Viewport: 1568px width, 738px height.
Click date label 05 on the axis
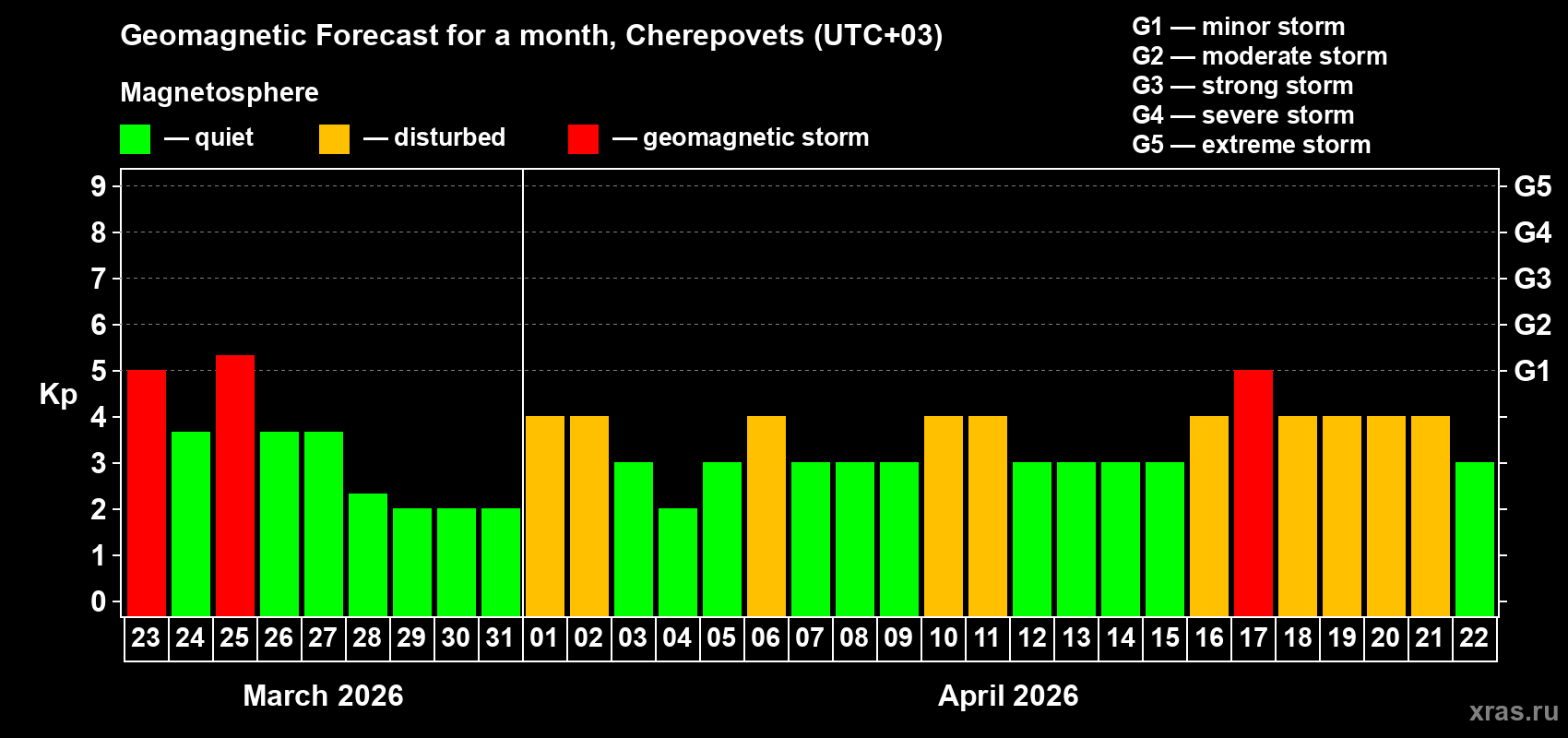(x=721, y=637)
